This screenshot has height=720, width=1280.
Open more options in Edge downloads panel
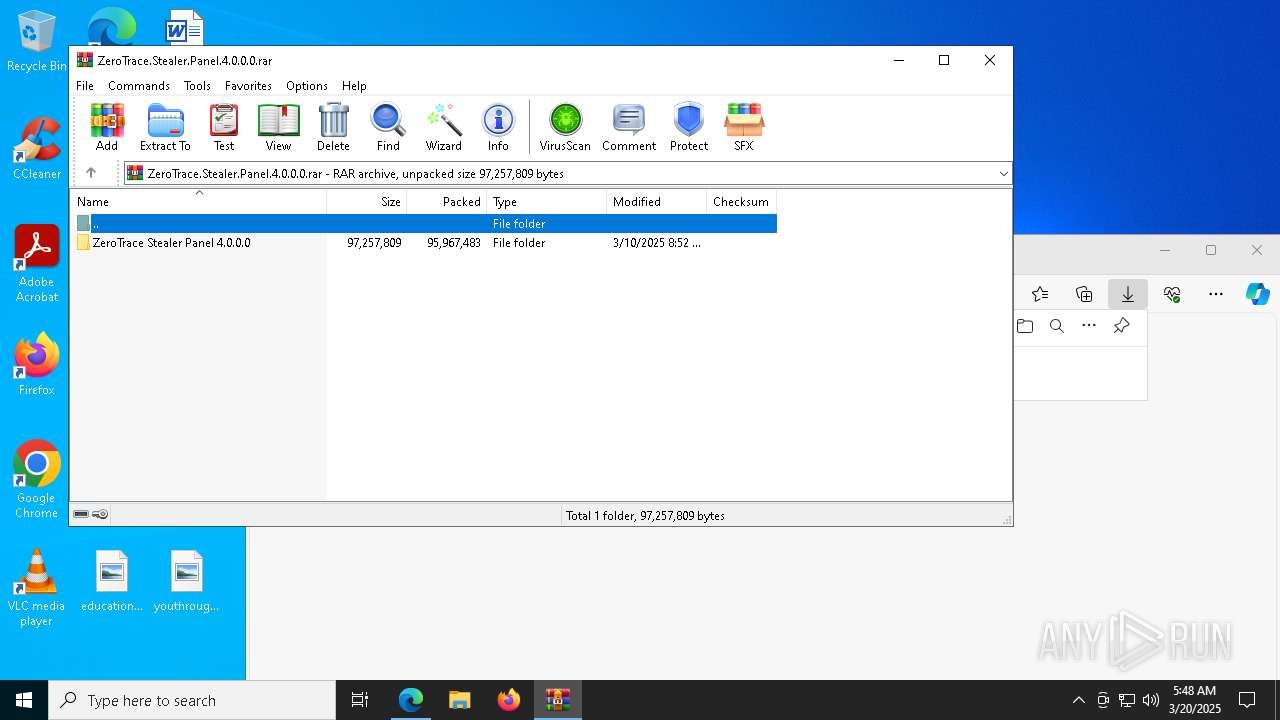(1089, 326)
